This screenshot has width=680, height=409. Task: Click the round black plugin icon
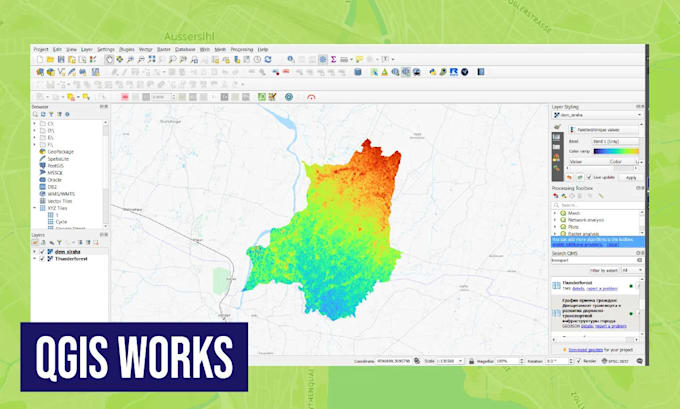click(x=464, y=72)
